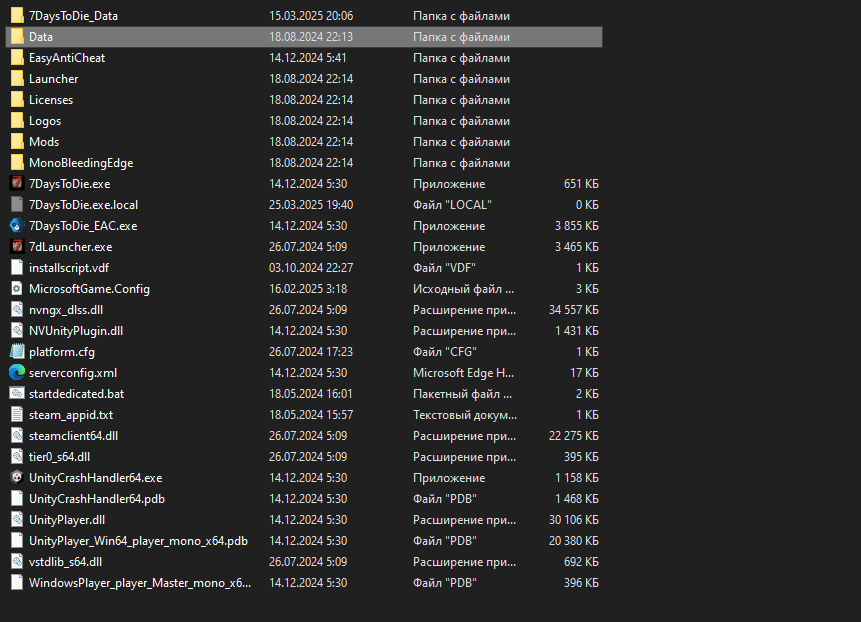Select the NVUnityPlugin.dll file name
Viewport: 861px width, 622px height.
tap(76, 331)
